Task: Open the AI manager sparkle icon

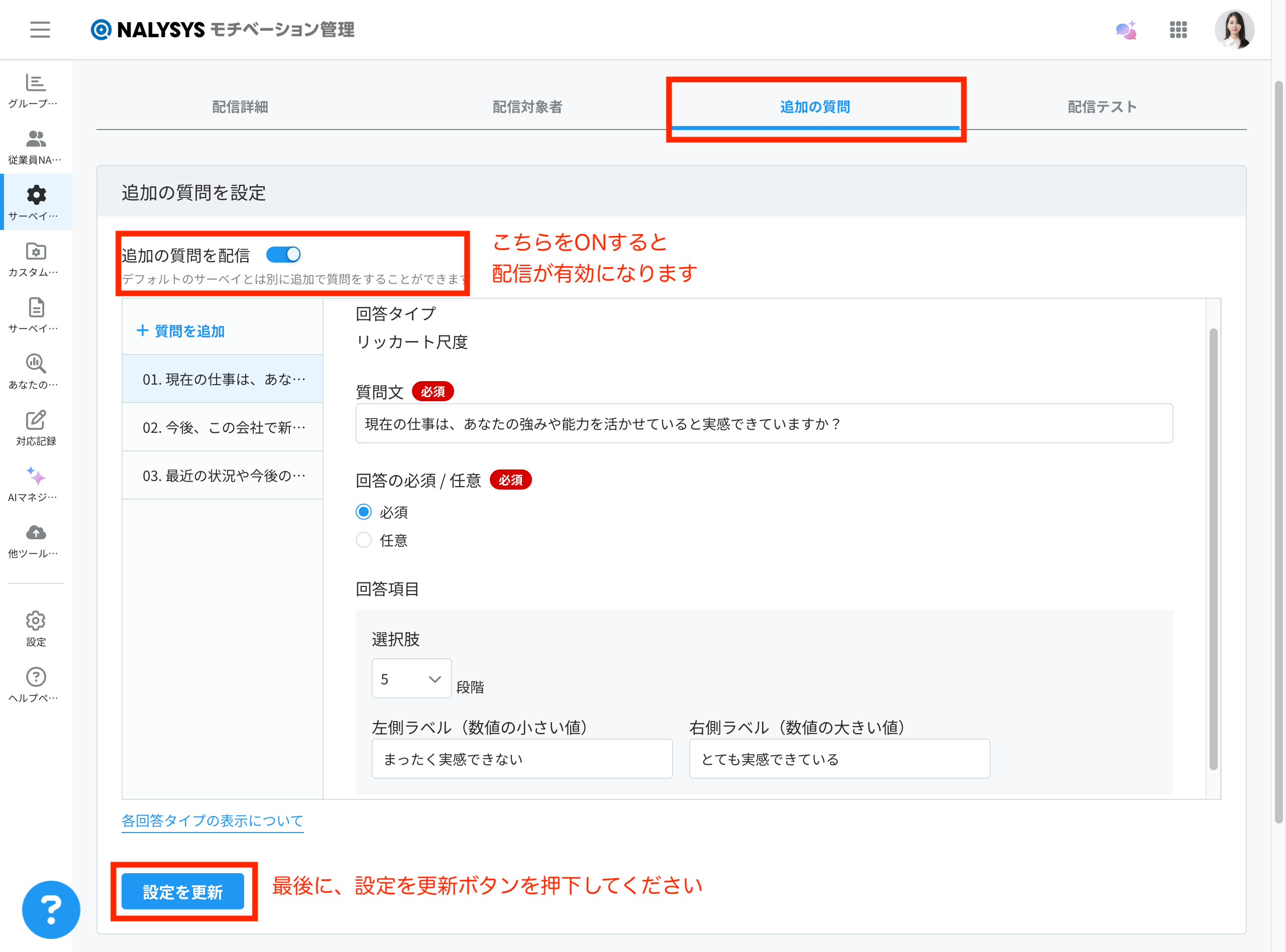Action: tap(35, 477)
